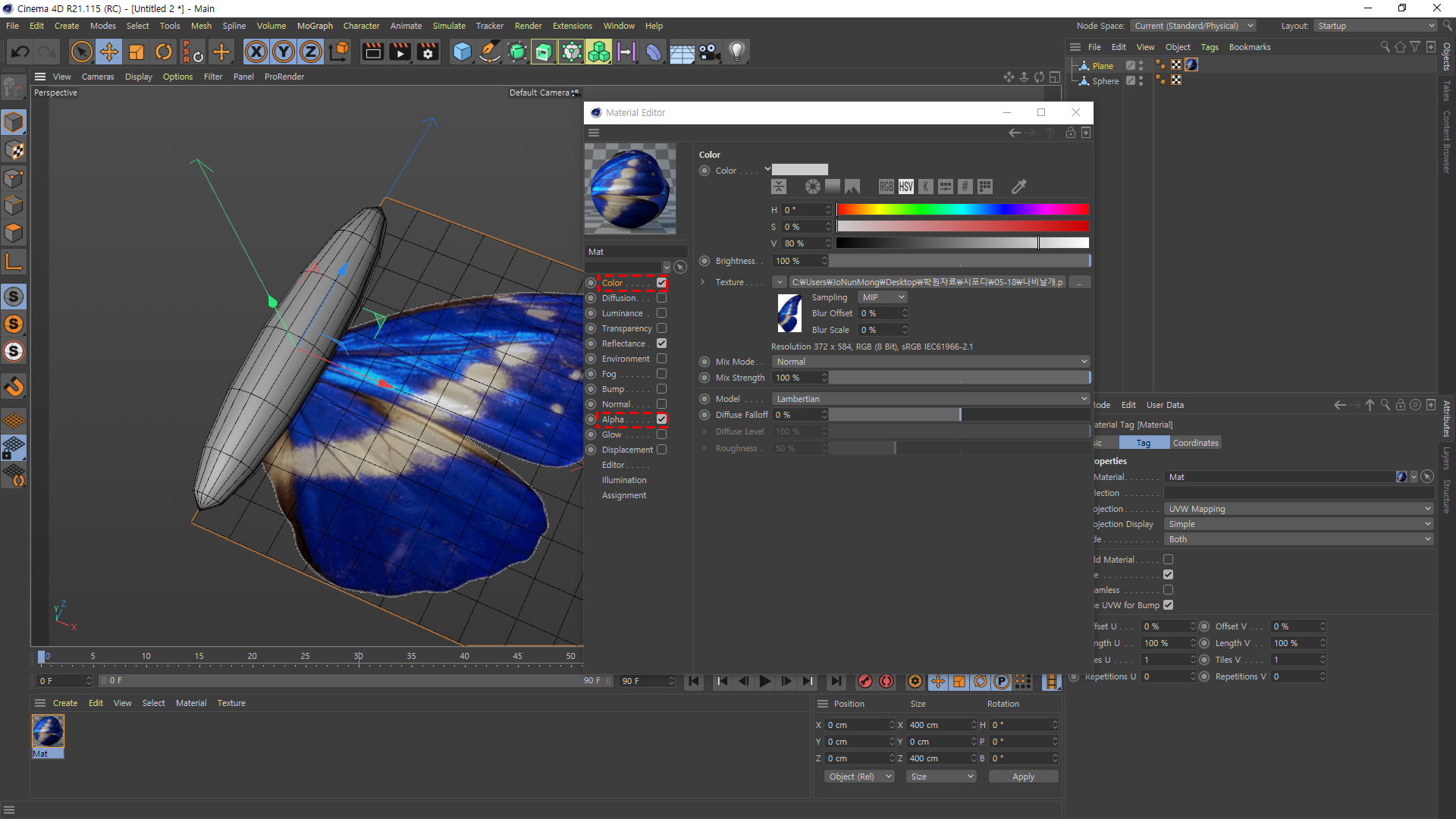Enable the Transparency channel checkbox

661,328
